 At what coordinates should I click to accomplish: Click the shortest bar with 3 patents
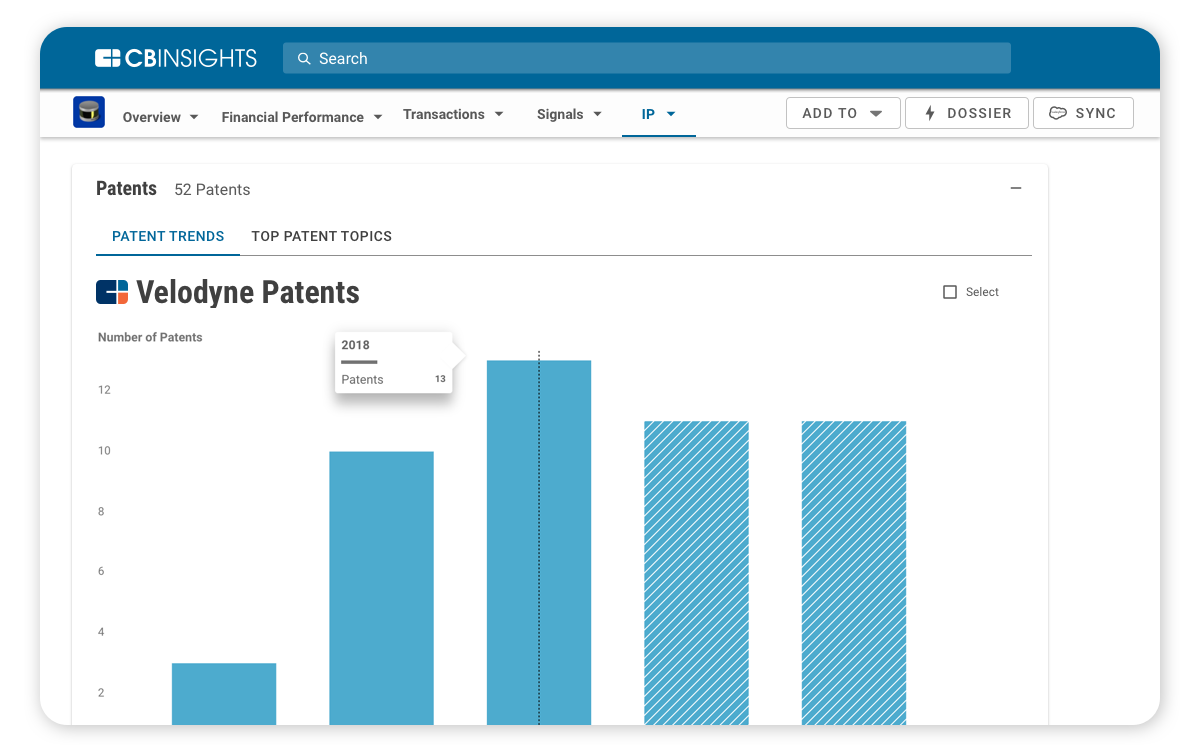(x=224, y=694)
